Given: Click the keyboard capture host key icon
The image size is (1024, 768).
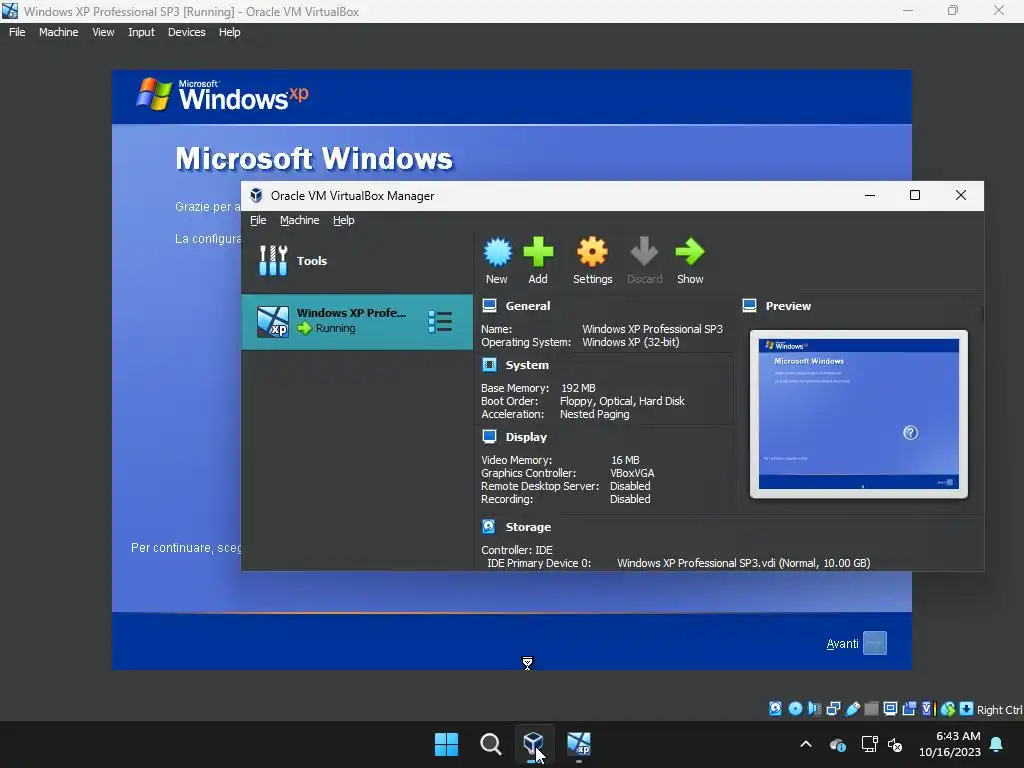Looking at the screenshot, I should point(967,709).
